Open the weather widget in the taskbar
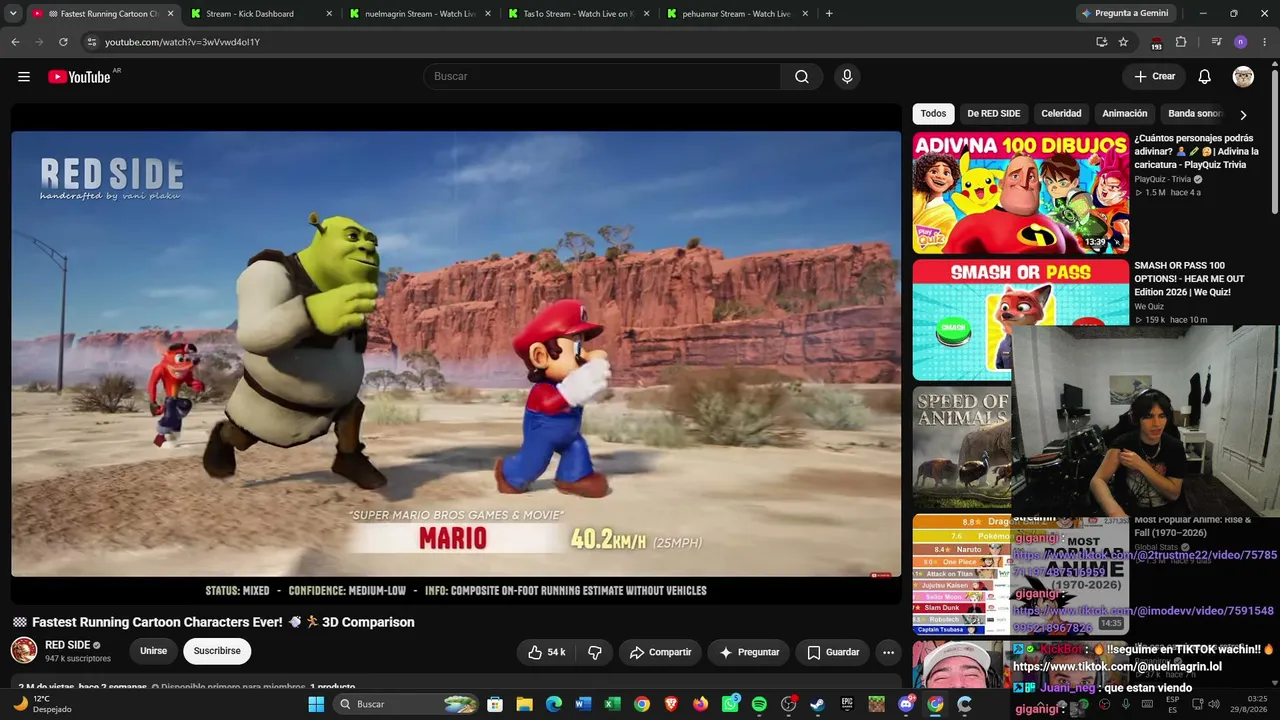 tap(42, 704)
